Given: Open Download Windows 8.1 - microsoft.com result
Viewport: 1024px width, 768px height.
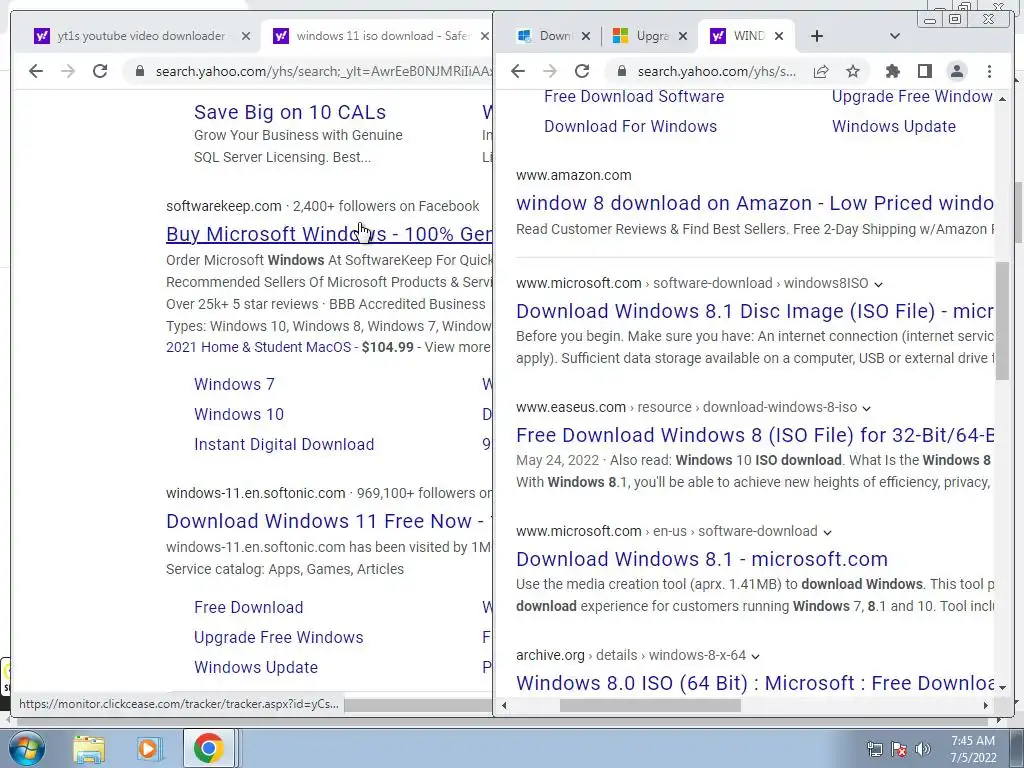Looking at the screenshot, I should tap(702, 559).
